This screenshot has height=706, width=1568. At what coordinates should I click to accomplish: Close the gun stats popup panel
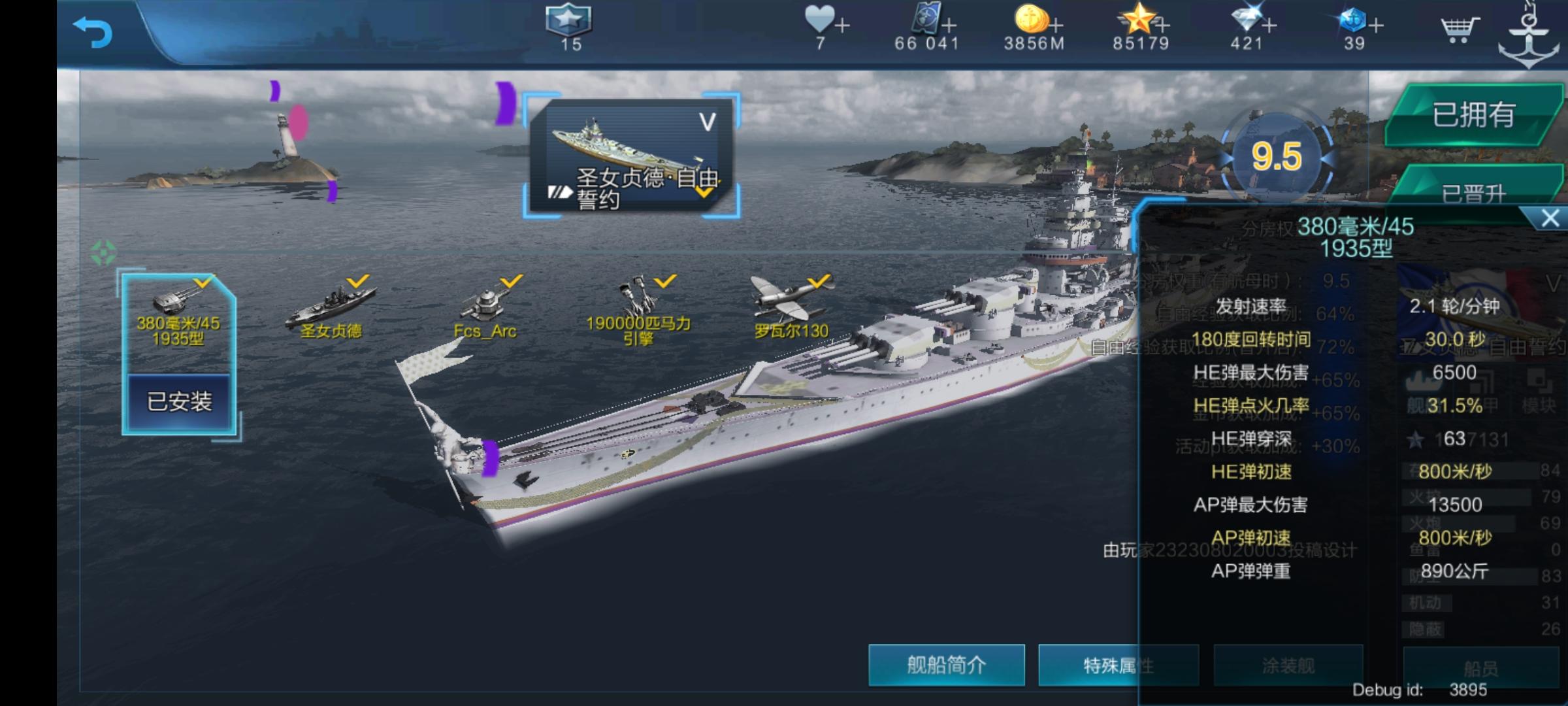[x=1549, y=218]
